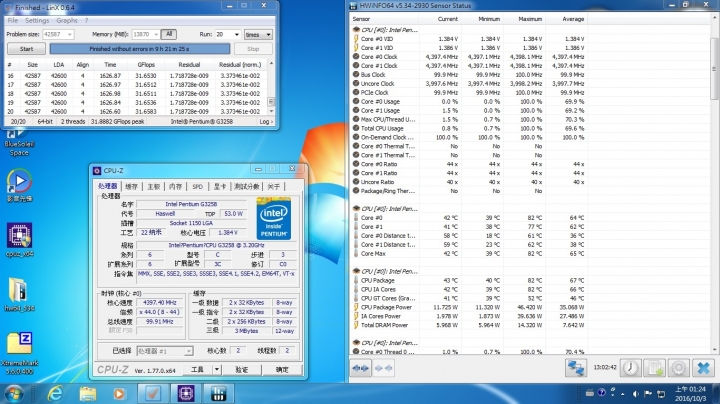The height and width of the screenshot is (404, 720).
Task: Select hw64_534 archive desktop icon
Action: click(19, 295)
